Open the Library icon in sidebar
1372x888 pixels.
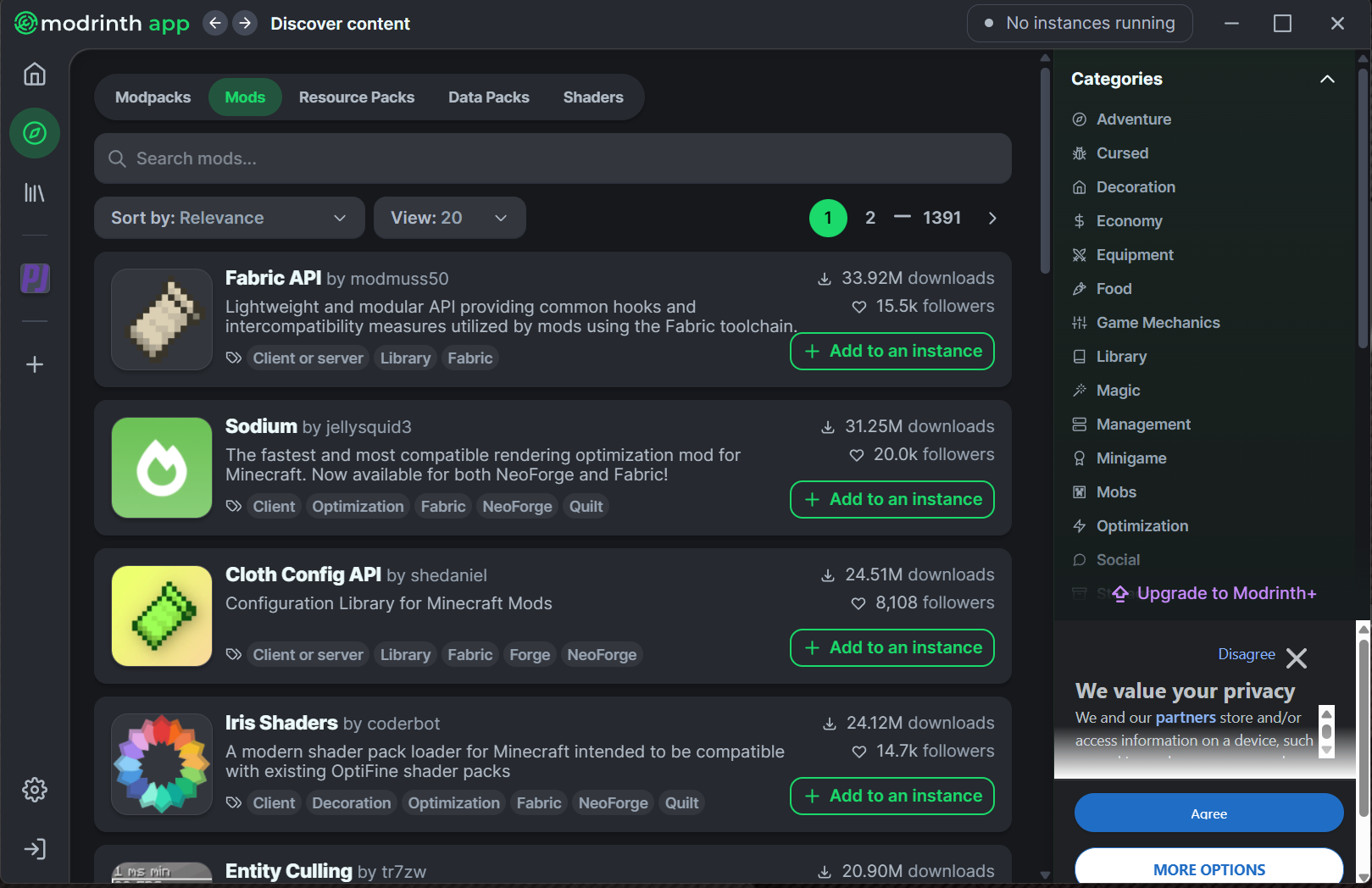[35, 193]
